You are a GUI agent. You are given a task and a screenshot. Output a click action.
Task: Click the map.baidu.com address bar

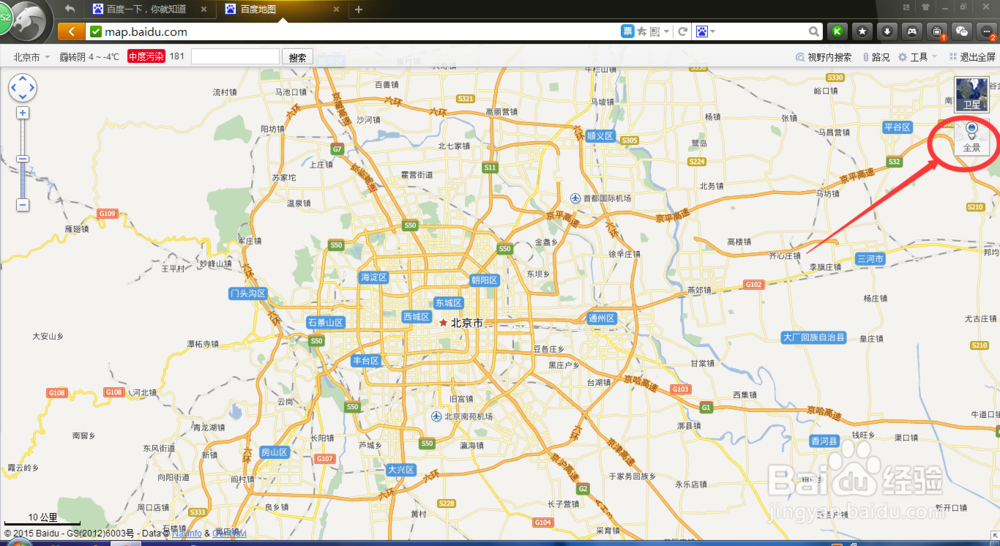point(354,31)
